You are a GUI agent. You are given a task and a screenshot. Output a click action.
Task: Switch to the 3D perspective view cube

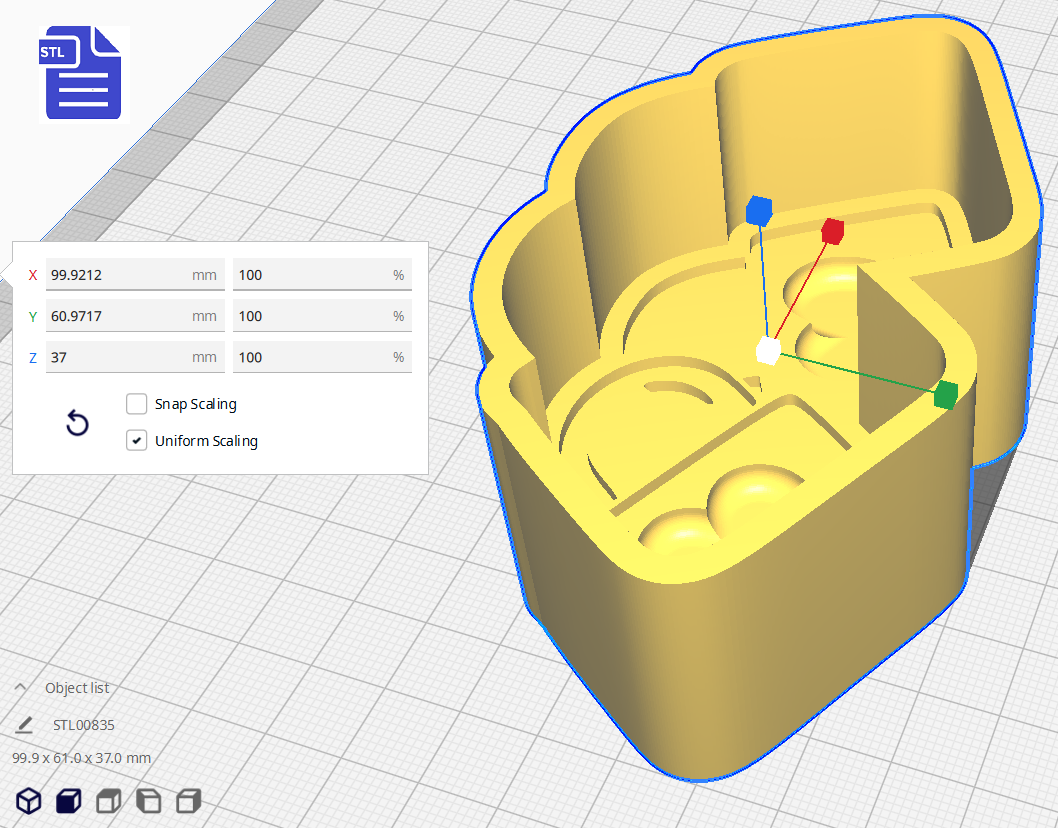point(29,800)
